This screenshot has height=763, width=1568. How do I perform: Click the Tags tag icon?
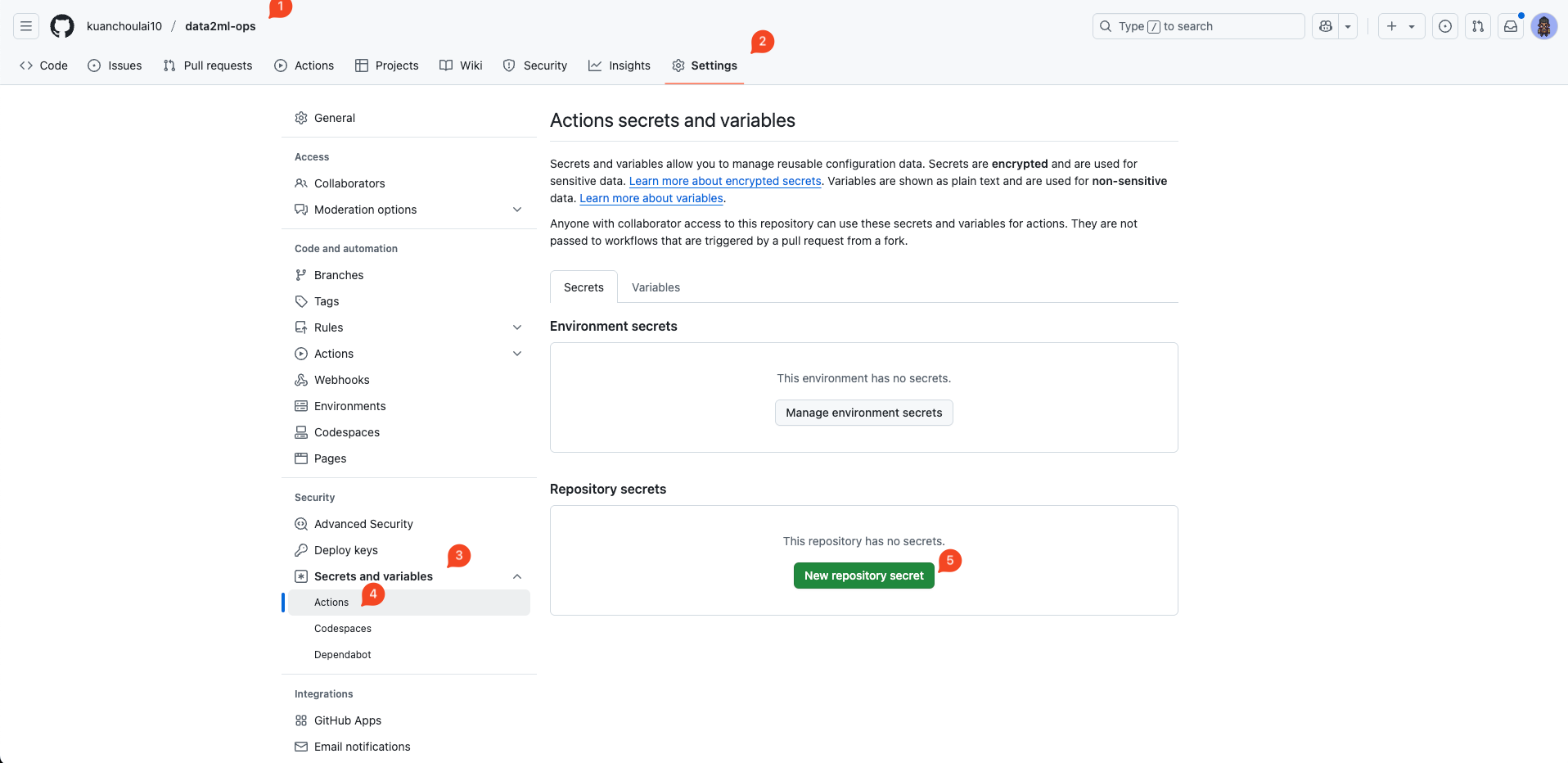[301, 301]
